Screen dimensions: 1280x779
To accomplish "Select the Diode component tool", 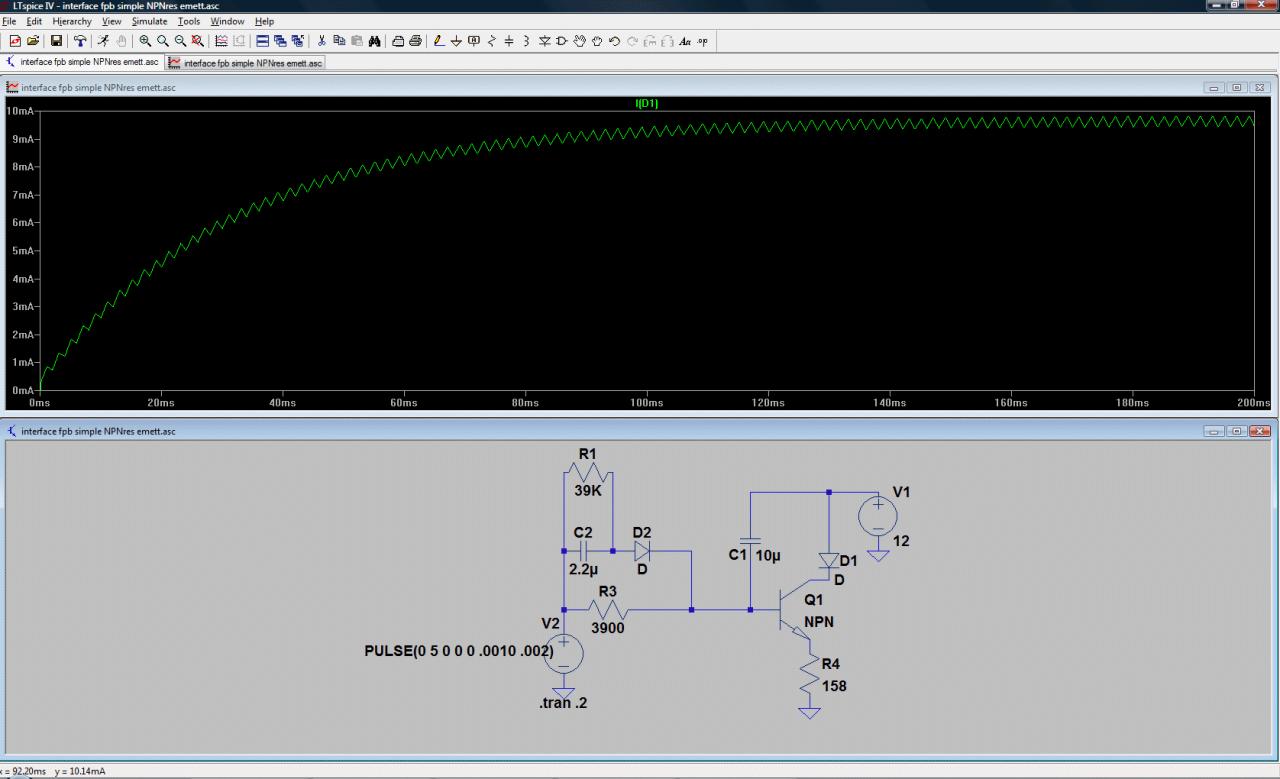I will tap(544, 41).
